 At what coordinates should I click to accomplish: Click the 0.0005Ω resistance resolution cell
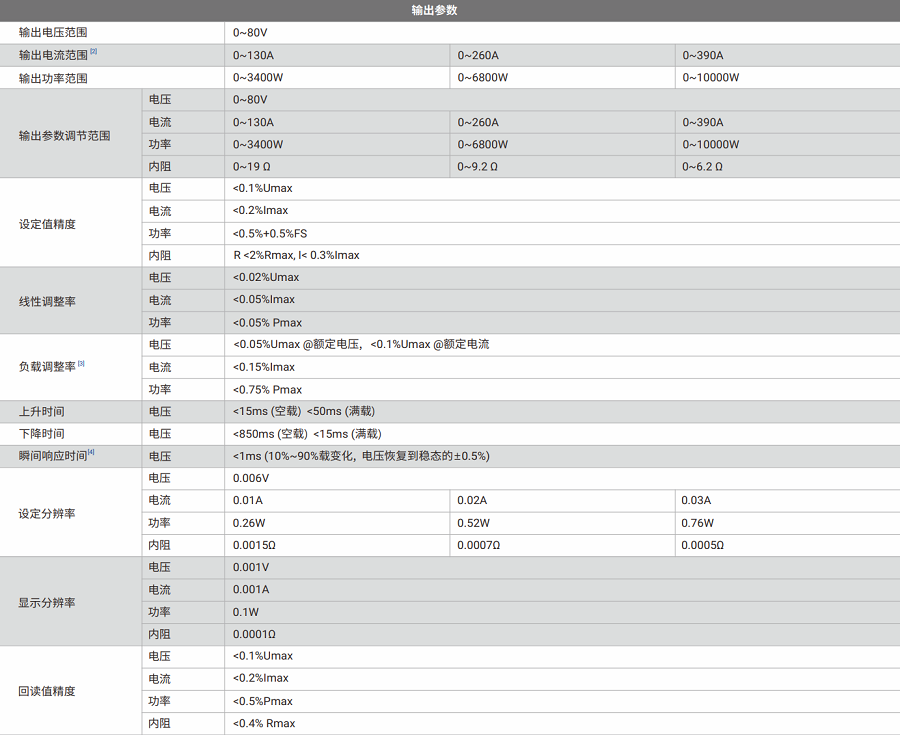coord(702,546)
